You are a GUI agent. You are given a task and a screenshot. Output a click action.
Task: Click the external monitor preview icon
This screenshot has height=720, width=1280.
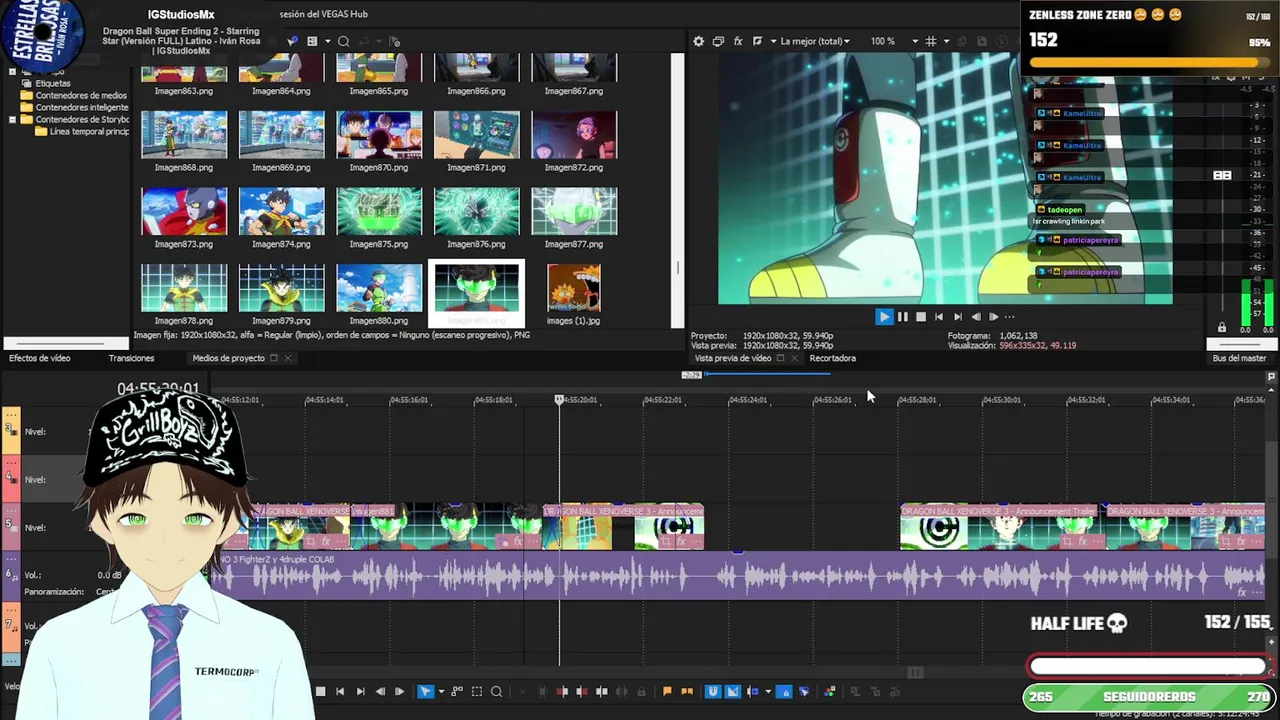click(x=718, y=41)
